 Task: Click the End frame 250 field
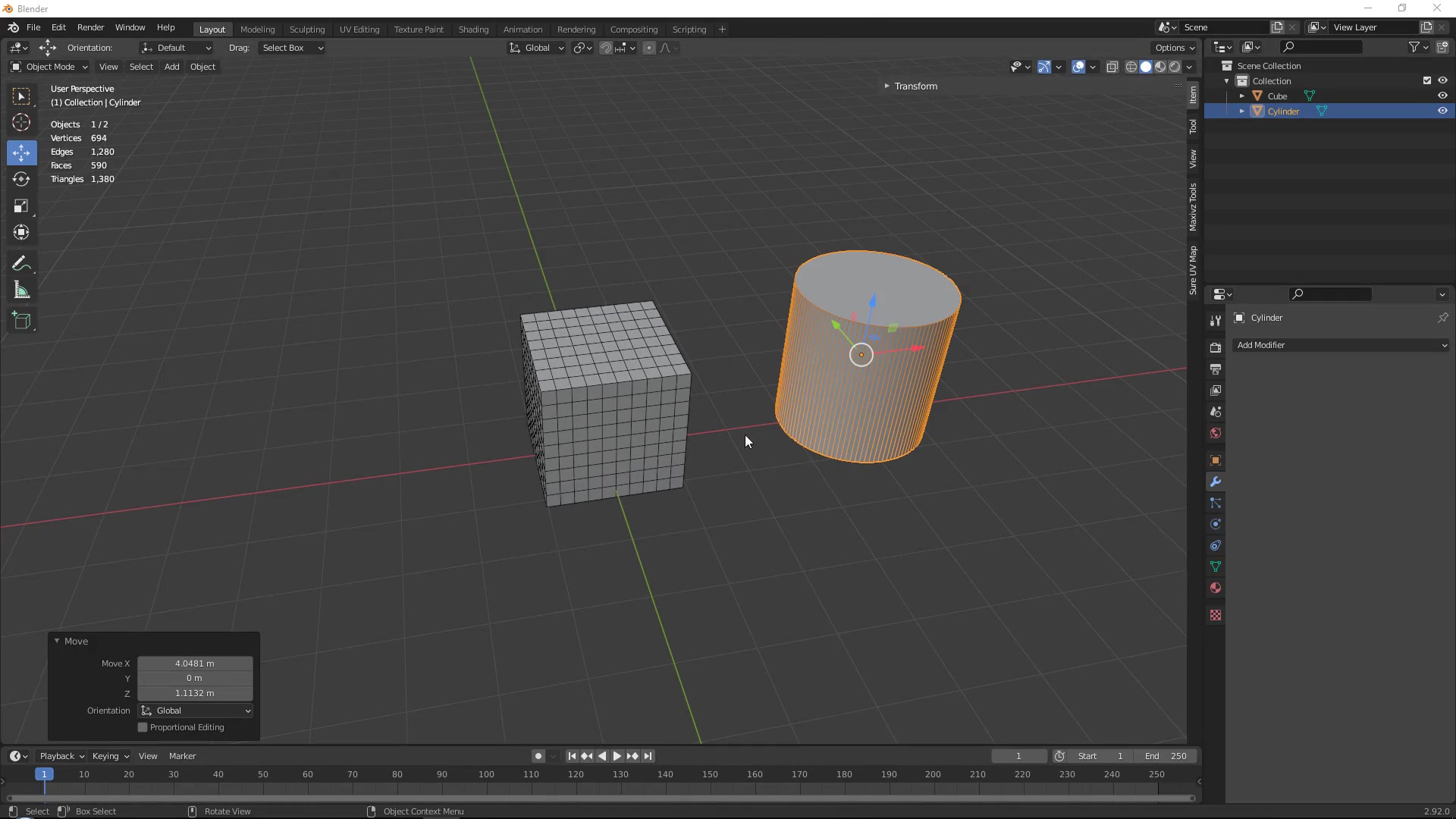point(1166,757)
